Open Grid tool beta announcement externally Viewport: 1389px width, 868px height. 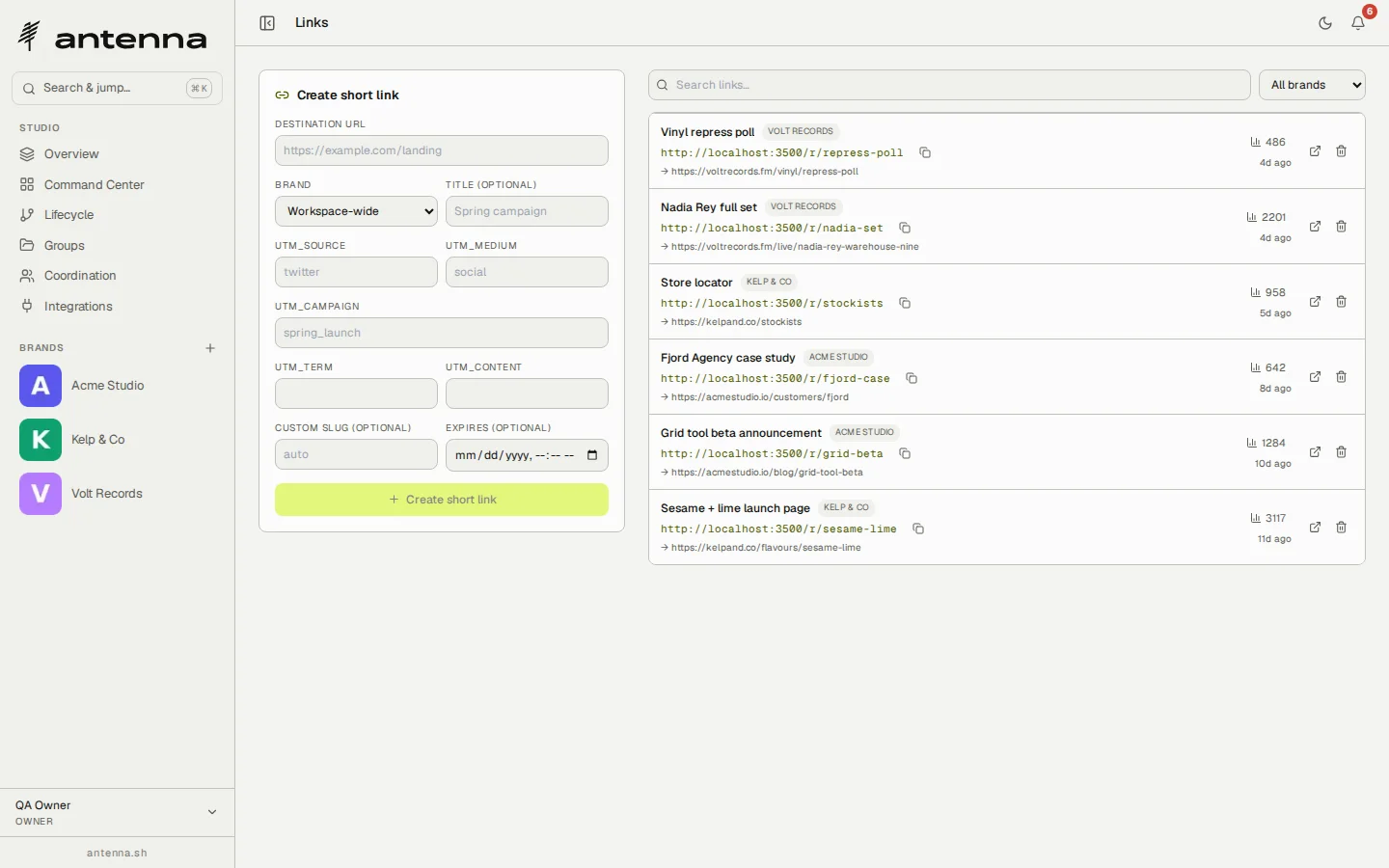pos(1315,452)
